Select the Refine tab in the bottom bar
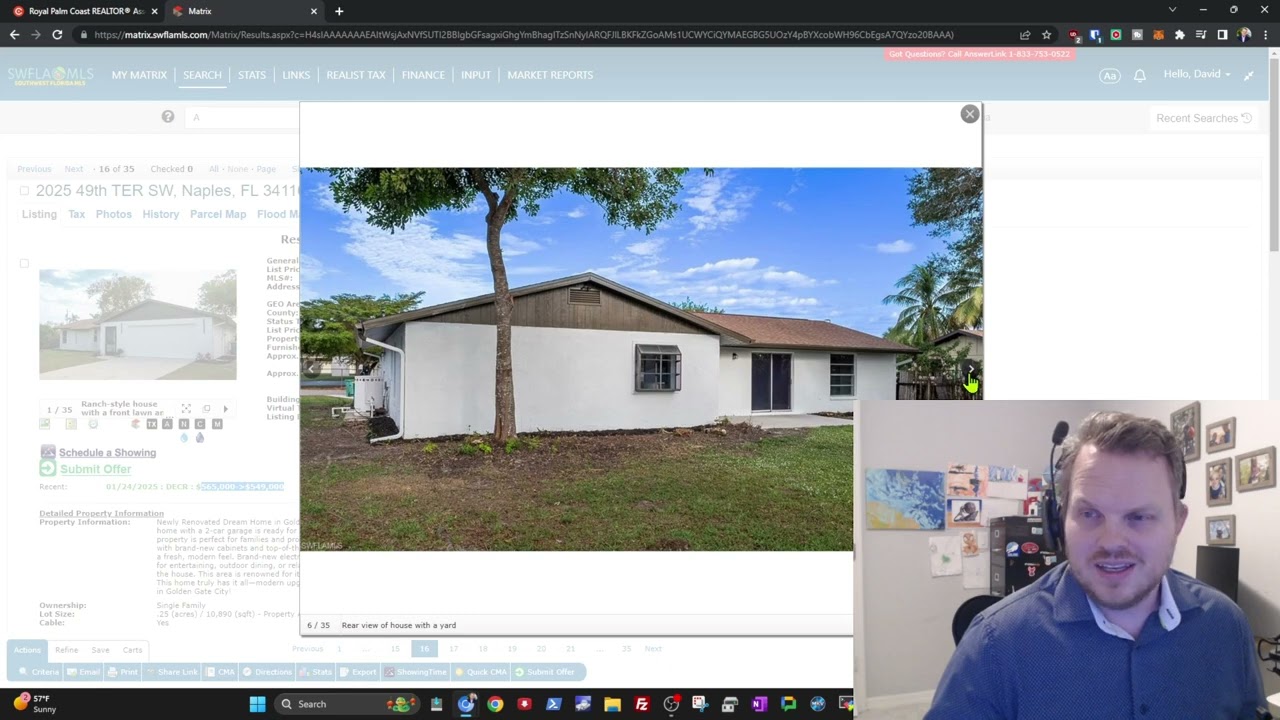The height and width of the screenshot is (720, 1280). pyautogui.click(x=66, y=650)
